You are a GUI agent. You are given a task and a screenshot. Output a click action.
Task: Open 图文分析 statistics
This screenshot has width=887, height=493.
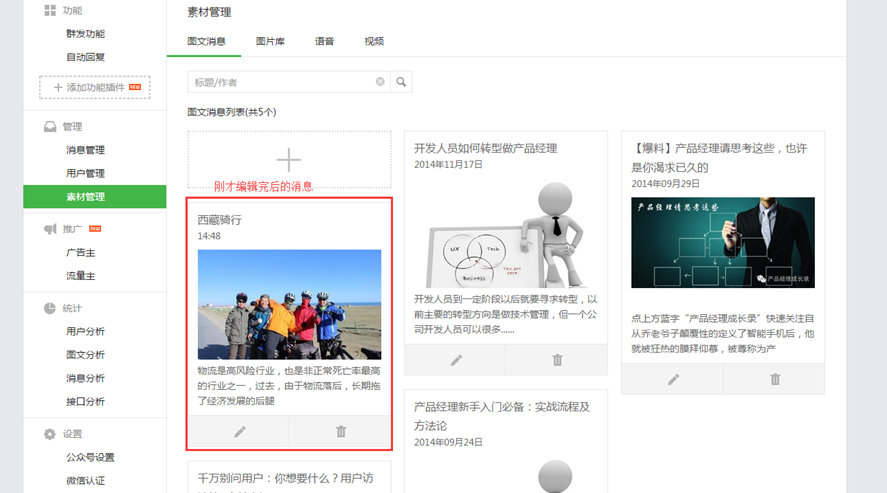click(x=85, y=354)
